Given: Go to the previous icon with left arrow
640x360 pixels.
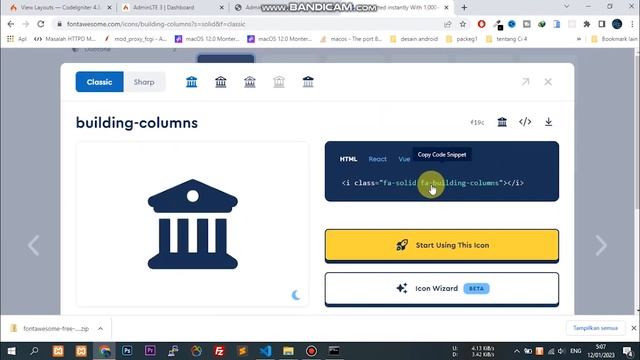Looking at the screenshot, I should [x=34, y=245].
